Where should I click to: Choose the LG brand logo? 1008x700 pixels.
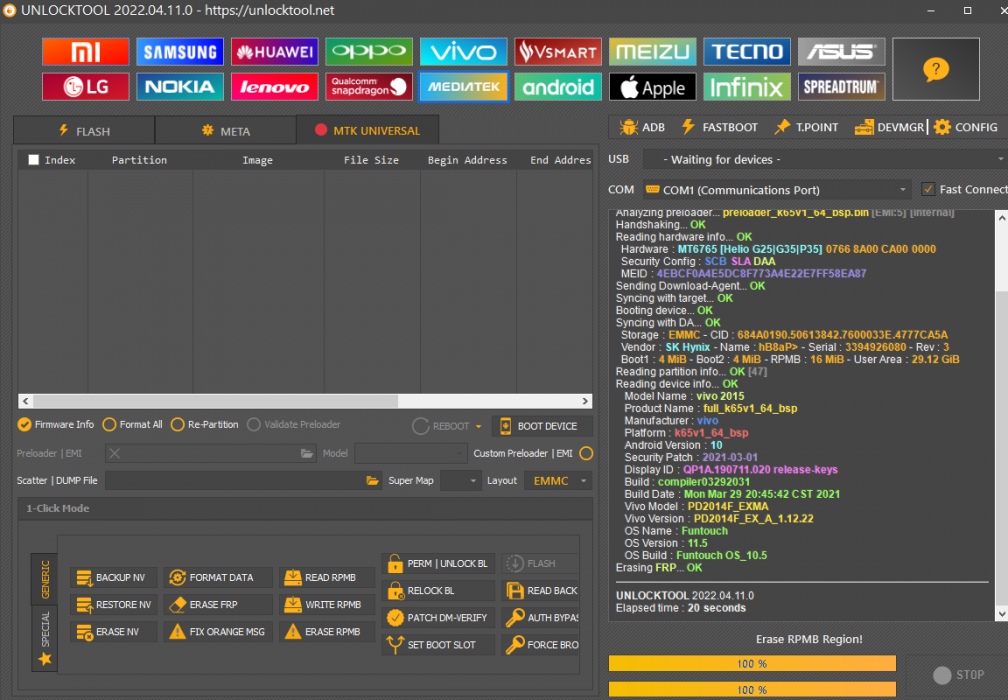(86, 87)
